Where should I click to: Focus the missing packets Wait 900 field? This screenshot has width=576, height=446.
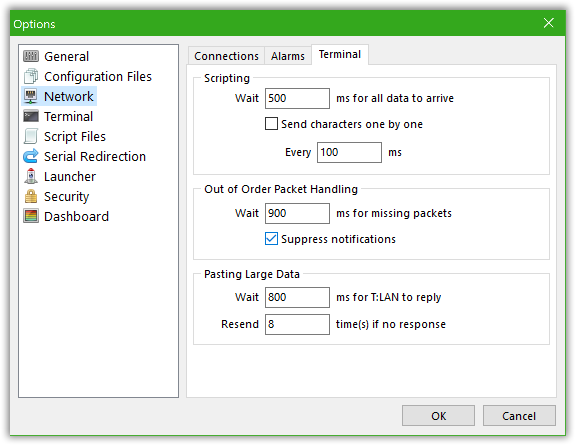(x=297, y=213)
